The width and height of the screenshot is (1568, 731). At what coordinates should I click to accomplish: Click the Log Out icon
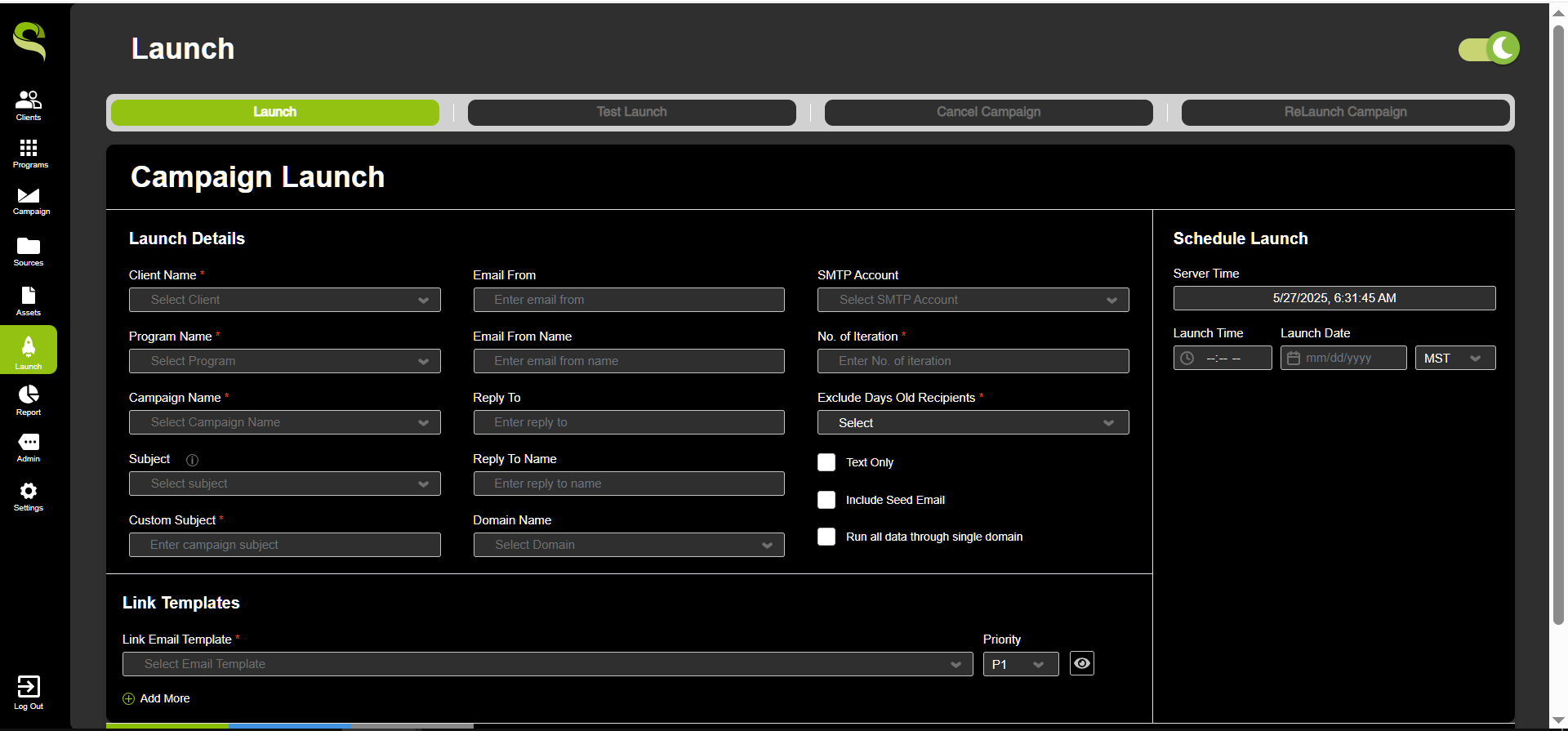point(29,691)
